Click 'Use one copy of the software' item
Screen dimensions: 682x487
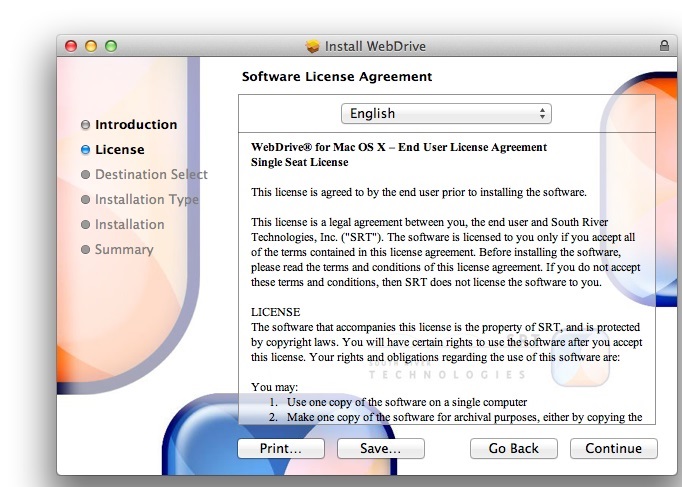point(407,402)
